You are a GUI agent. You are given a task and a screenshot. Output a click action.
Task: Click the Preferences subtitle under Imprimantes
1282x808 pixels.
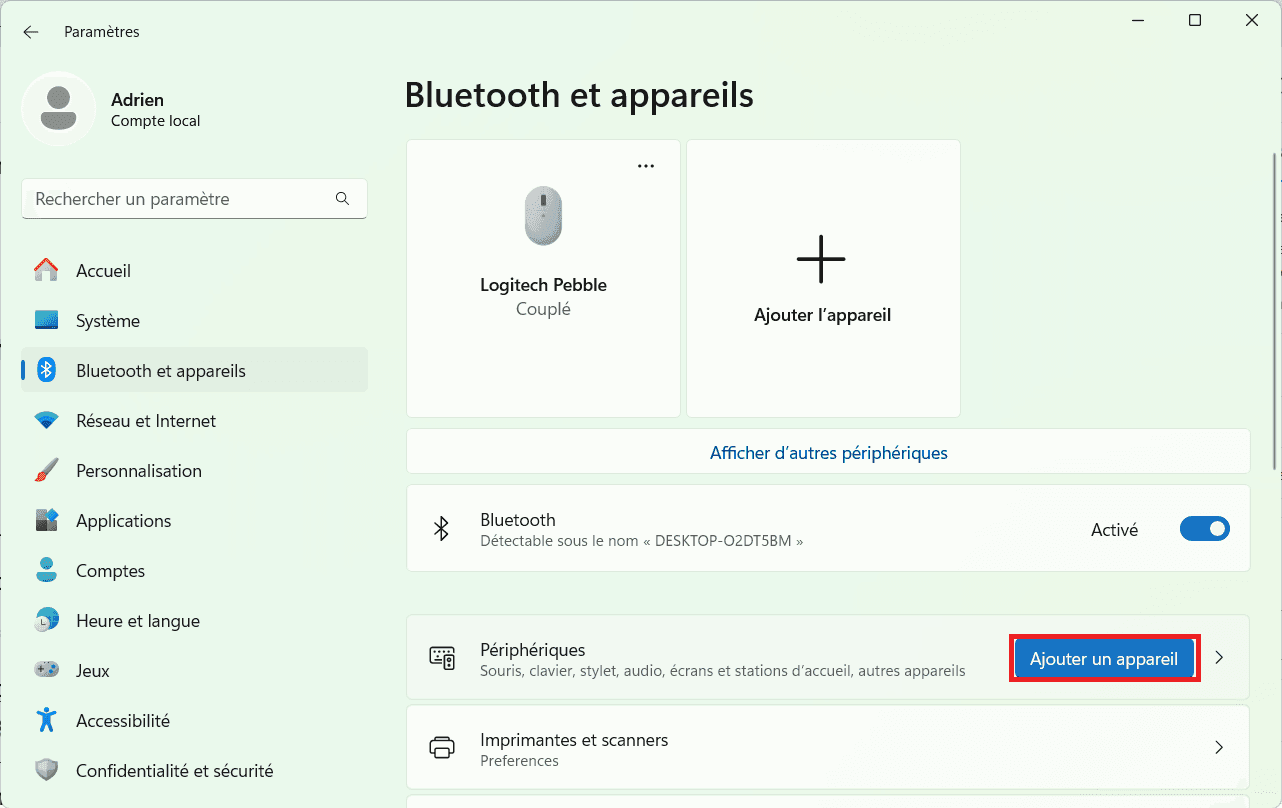pos(519,761)
